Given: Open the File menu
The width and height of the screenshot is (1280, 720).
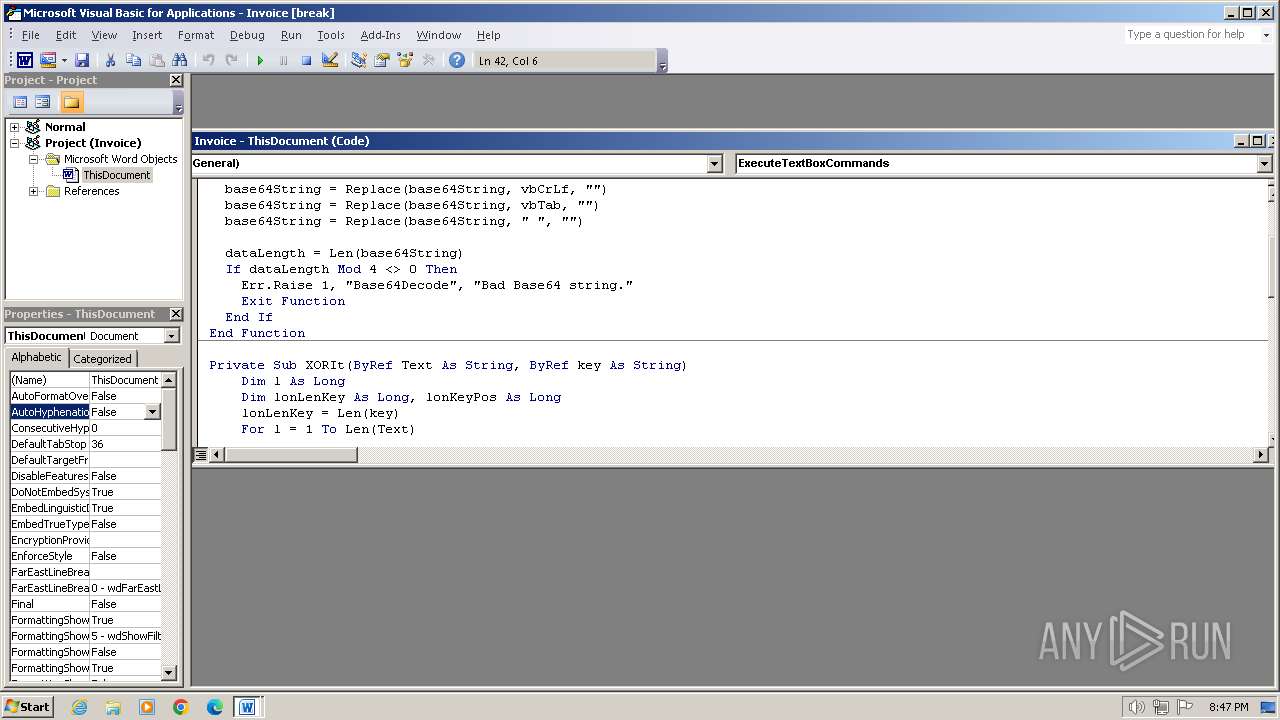Looking at the screenshot, I should [x=31, y=35].
